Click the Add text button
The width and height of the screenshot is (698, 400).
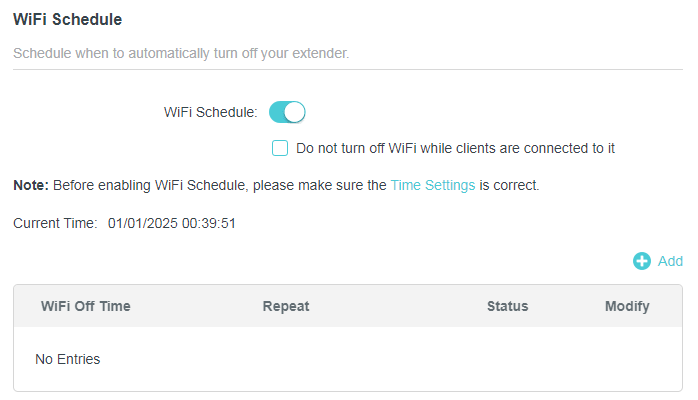click(x=670, y=261)
